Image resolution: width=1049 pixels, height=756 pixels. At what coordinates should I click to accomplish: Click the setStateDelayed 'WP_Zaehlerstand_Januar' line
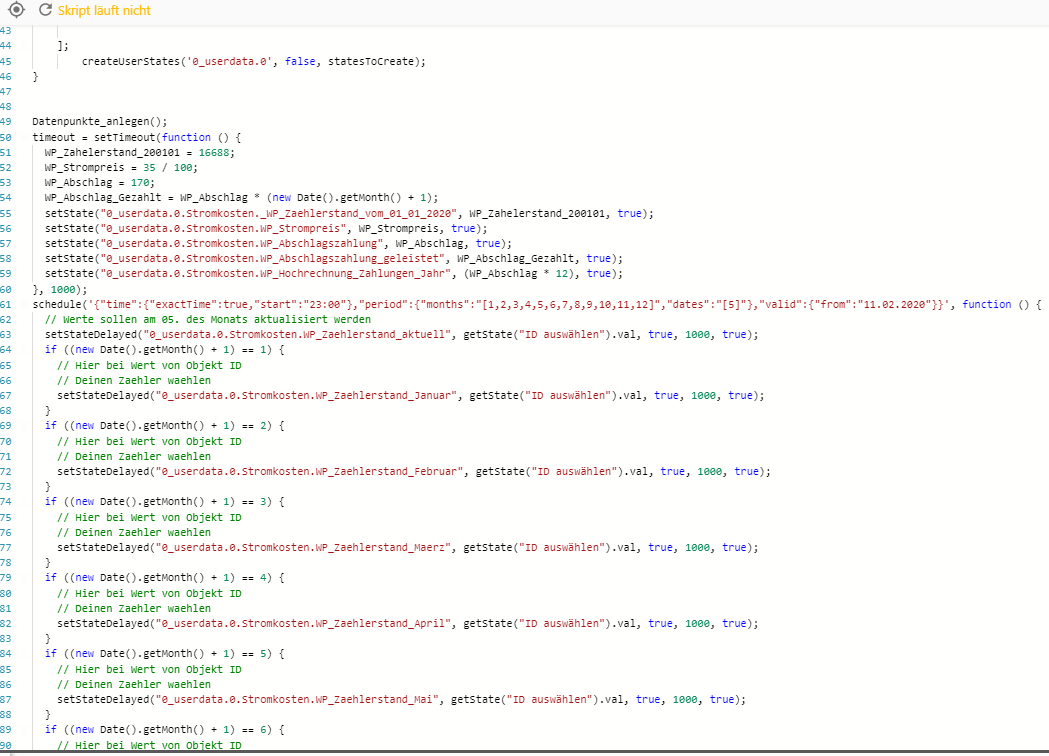click(411, 395)
